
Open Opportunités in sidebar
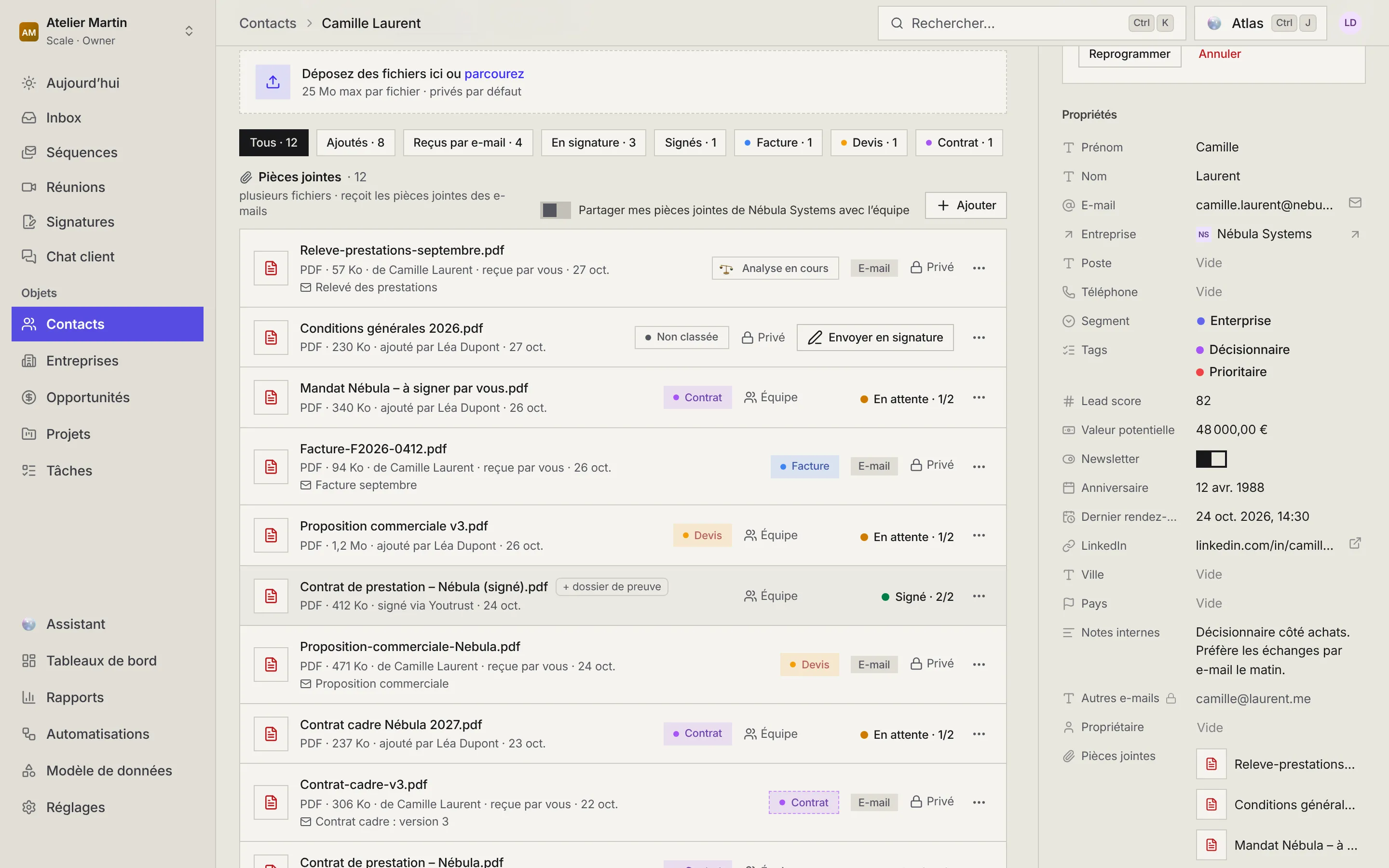108,397
